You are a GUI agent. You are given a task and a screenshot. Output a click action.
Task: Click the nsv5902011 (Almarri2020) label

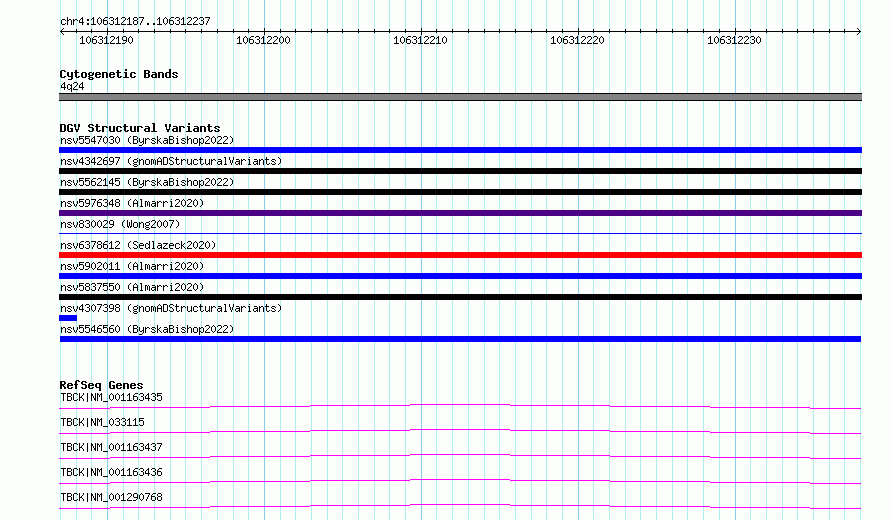(x=132, y=266)
